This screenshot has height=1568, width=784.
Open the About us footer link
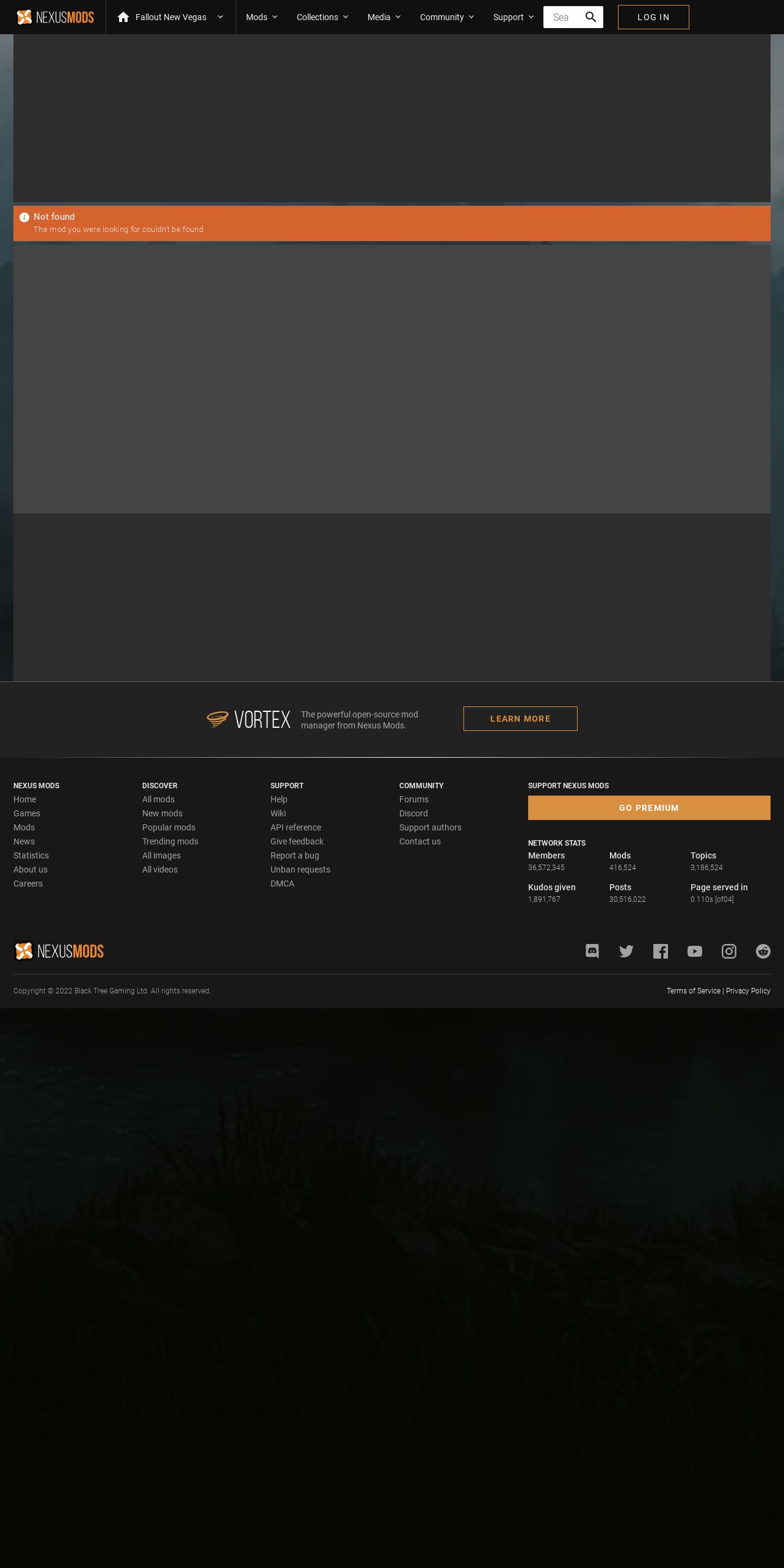(x=31, y=869)
